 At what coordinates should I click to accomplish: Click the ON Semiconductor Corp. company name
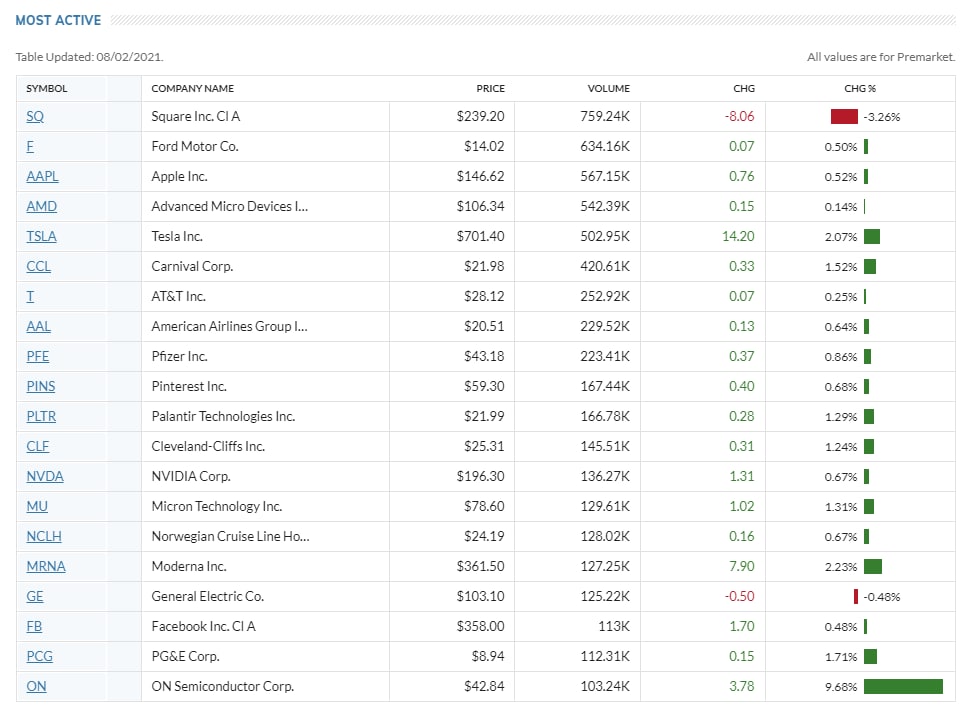pyautogui.click(x=223, y=686)
